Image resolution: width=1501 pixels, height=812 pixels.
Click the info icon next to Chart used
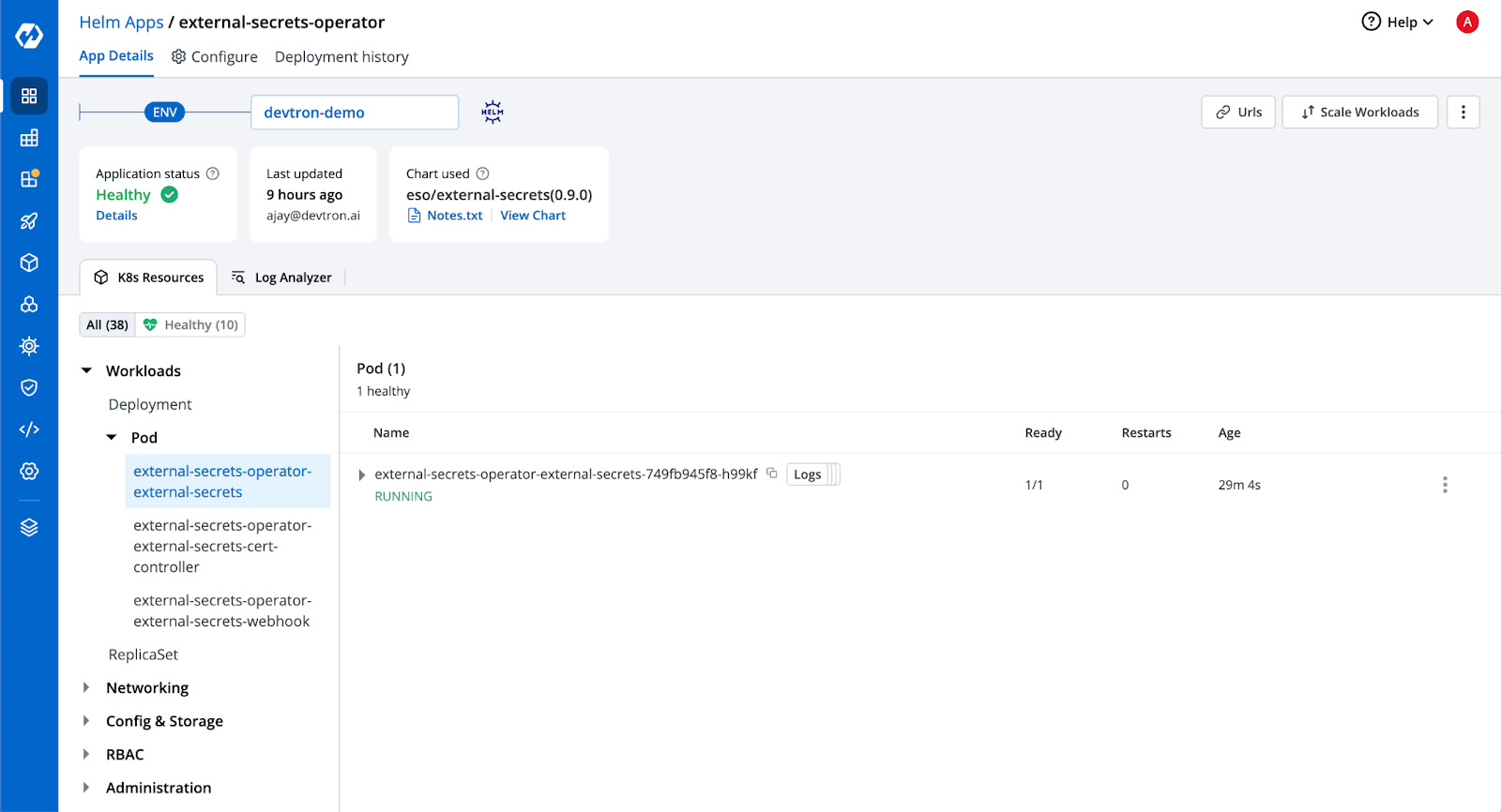pos(482,173)
